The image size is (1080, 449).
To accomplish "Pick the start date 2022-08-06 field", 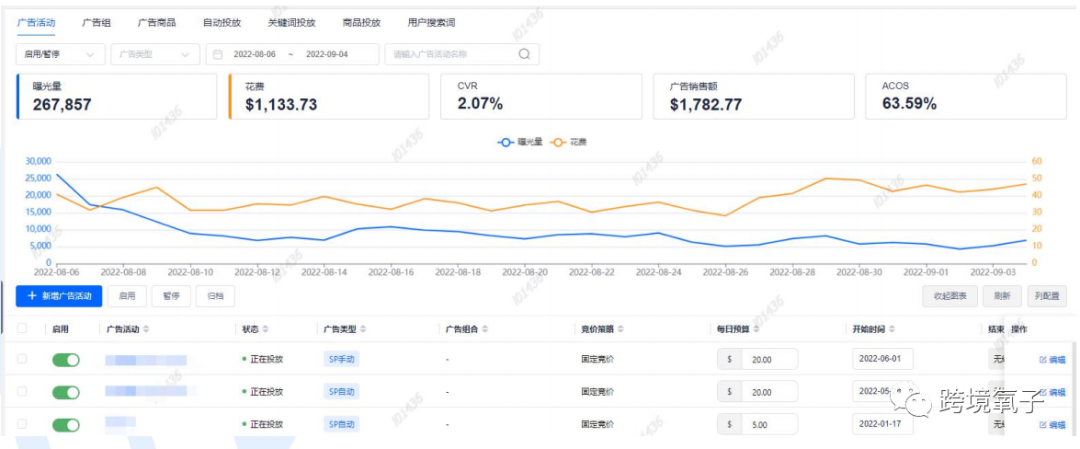I will pyautogui.click(x=255, y=54).
